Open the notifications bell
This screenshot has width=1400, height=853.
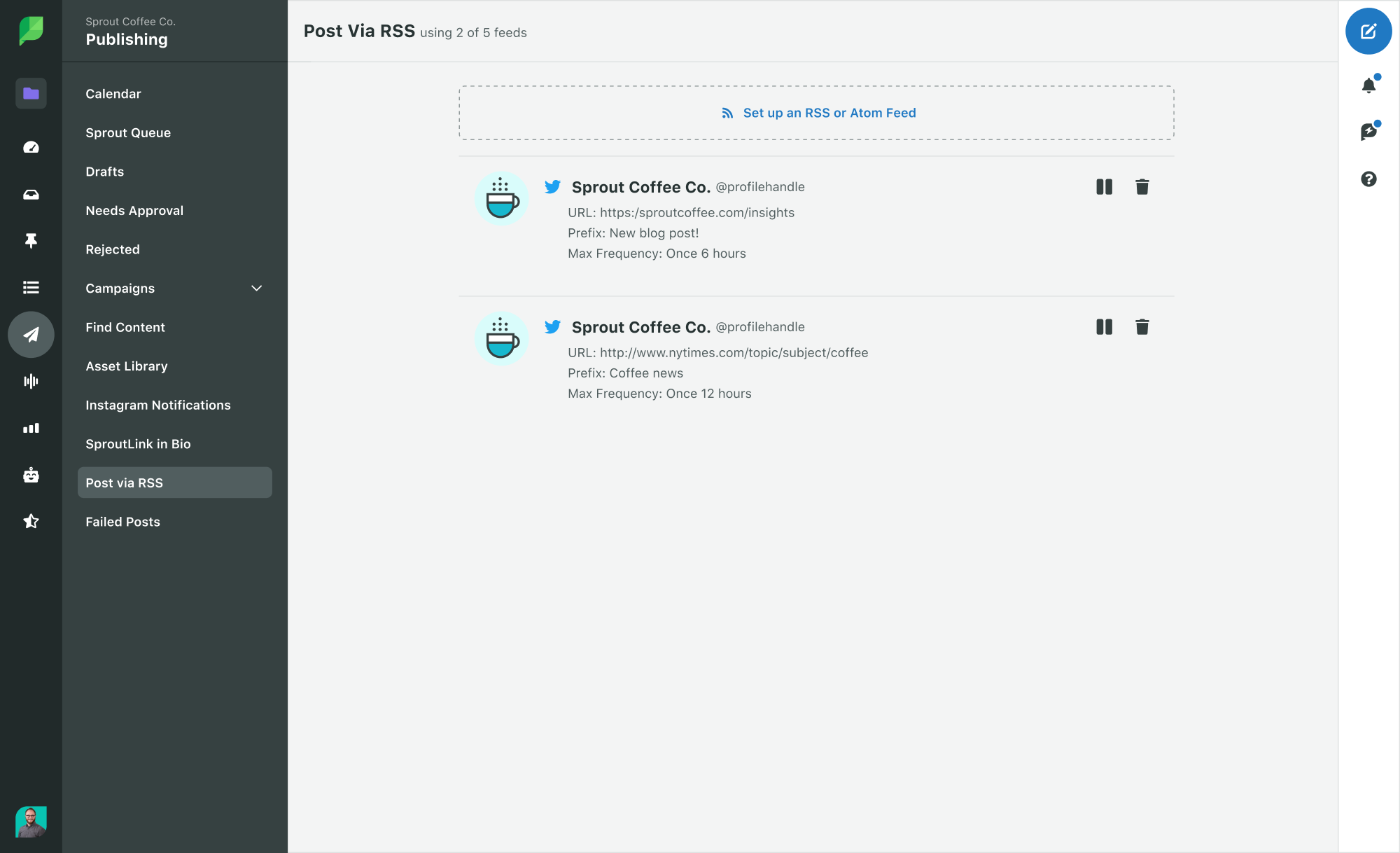[x=1368, y=85]
